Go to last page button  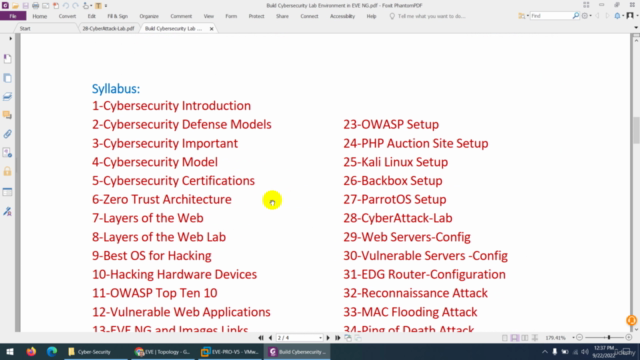[x=338, y=338]
